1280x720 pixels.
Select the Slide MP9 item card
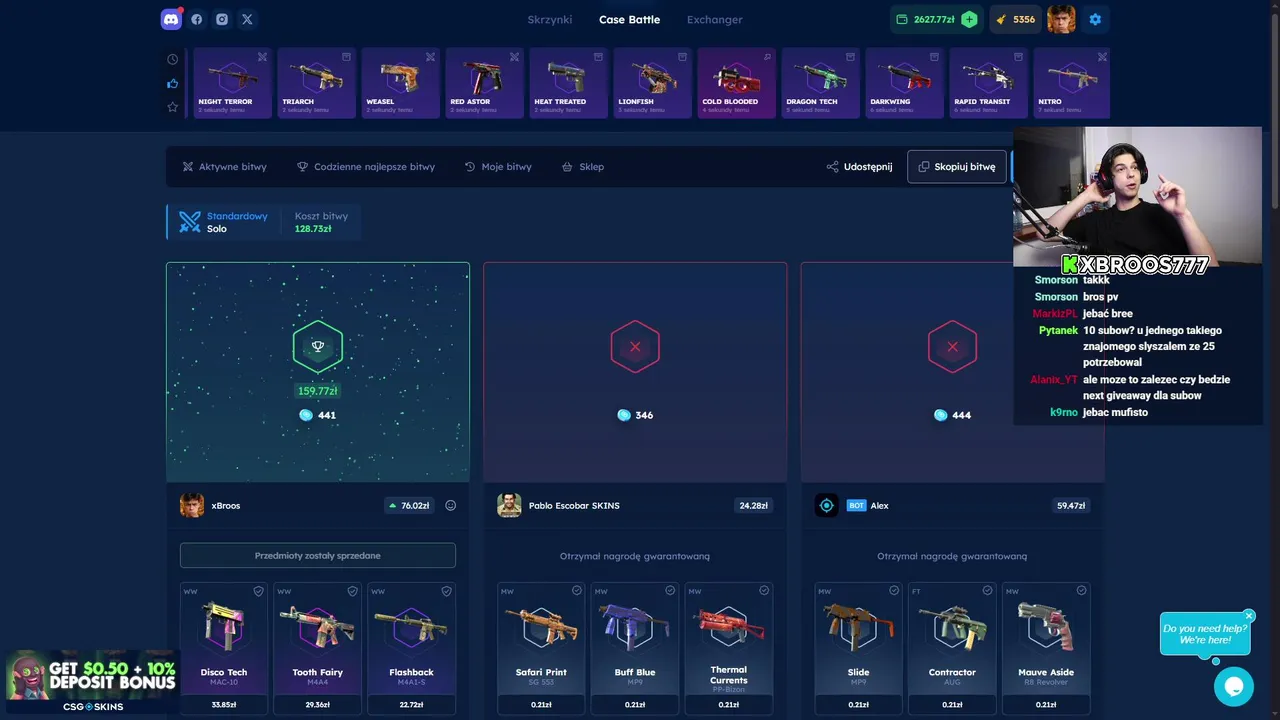(x=858, y=648)
